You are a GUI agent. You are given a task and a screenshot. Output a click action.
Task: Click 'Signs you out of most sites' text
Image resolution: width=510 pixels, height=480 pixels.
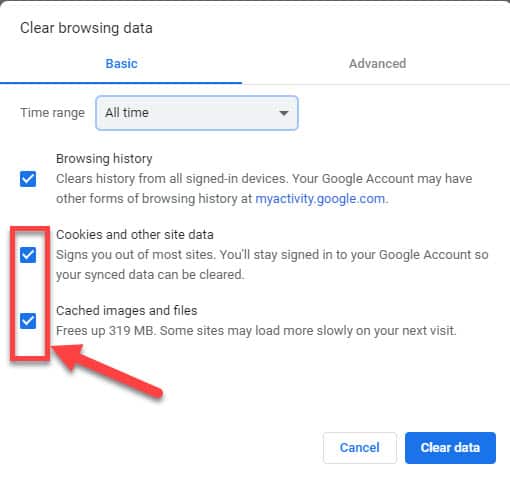coord(135,255)
